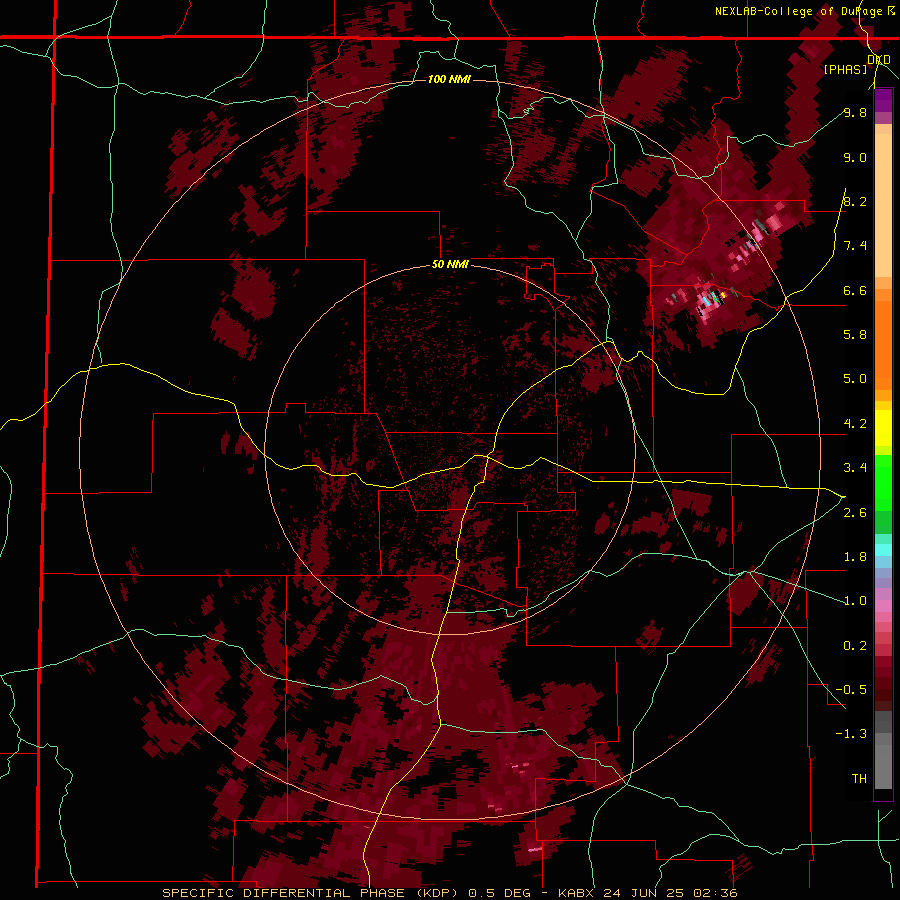The height and width of the screenshot is (900, 900).
Task: Click the 5.0 scale value
Action: 855,379
